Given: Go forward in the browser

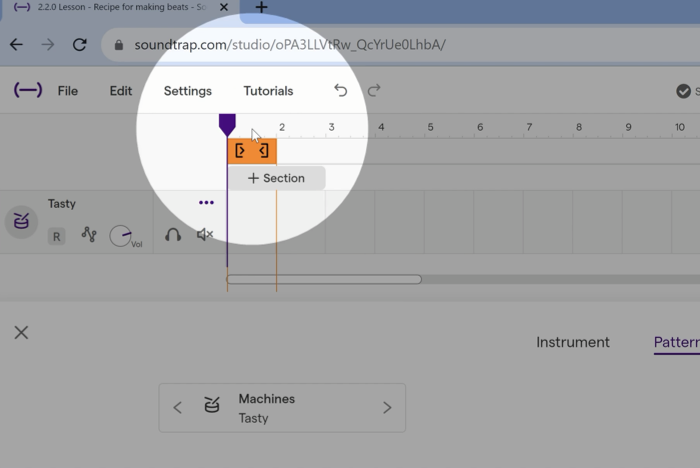Looking at the screenshot, I should pyautogui.click(x=48, y=45).
